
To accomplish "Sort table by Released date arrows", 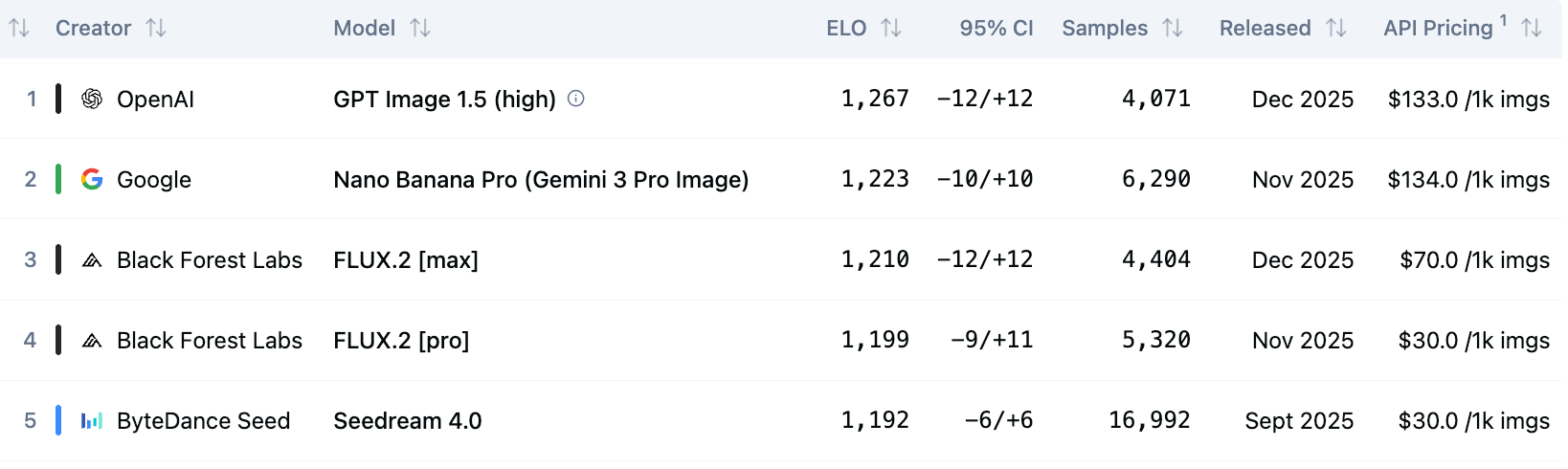I will pos(1336,28).
